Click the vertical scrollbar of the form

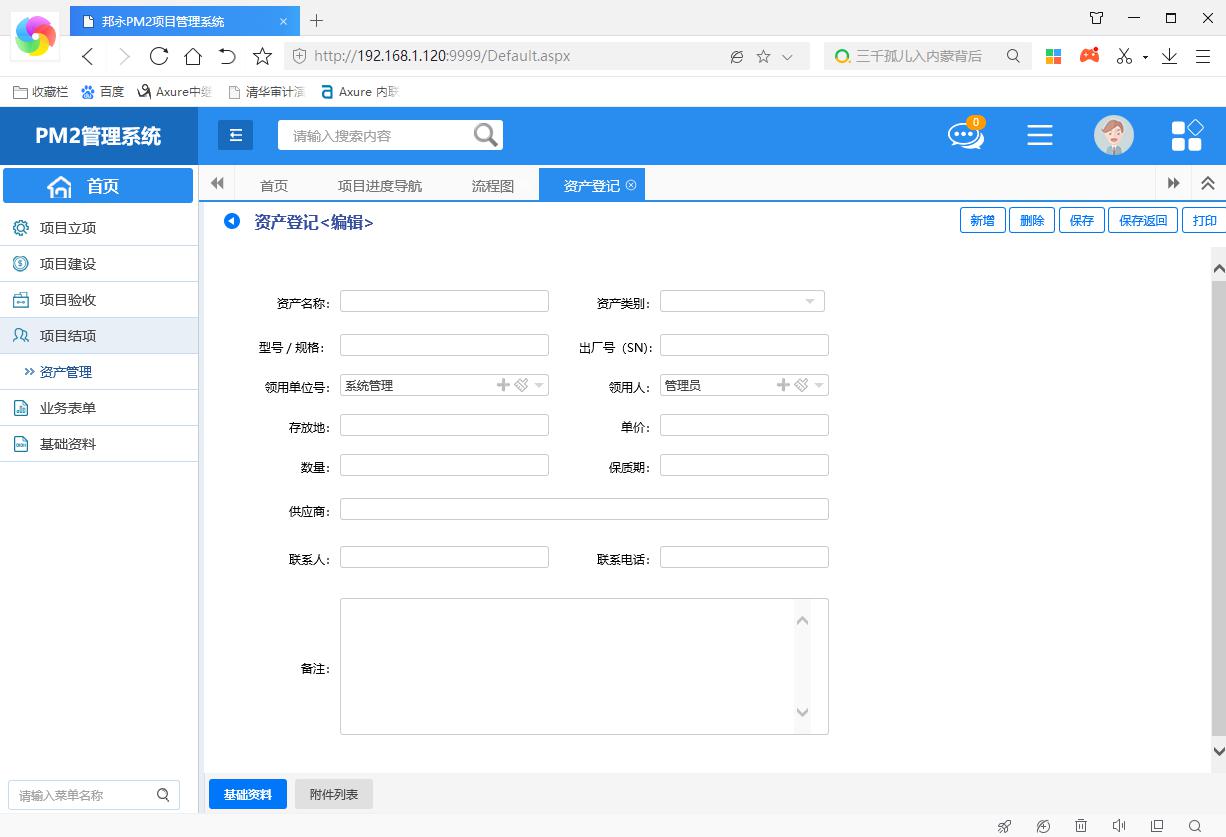point(1218,500)
